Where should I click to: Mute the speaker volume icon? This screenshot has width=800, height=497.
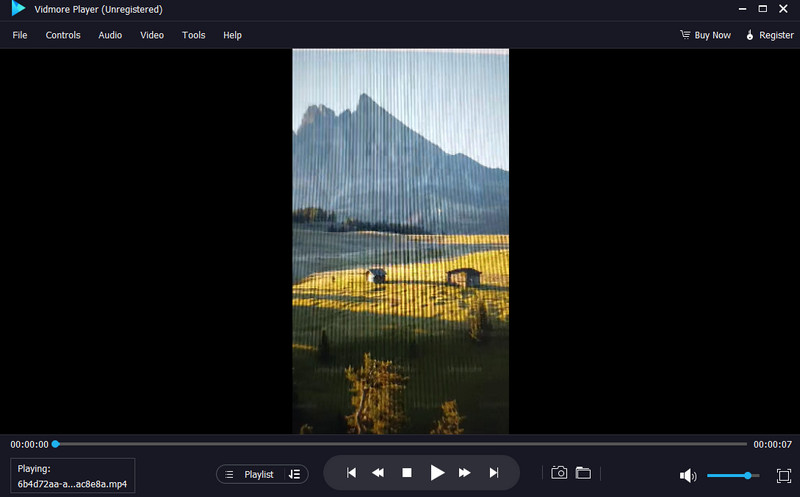tap(688, 475)
